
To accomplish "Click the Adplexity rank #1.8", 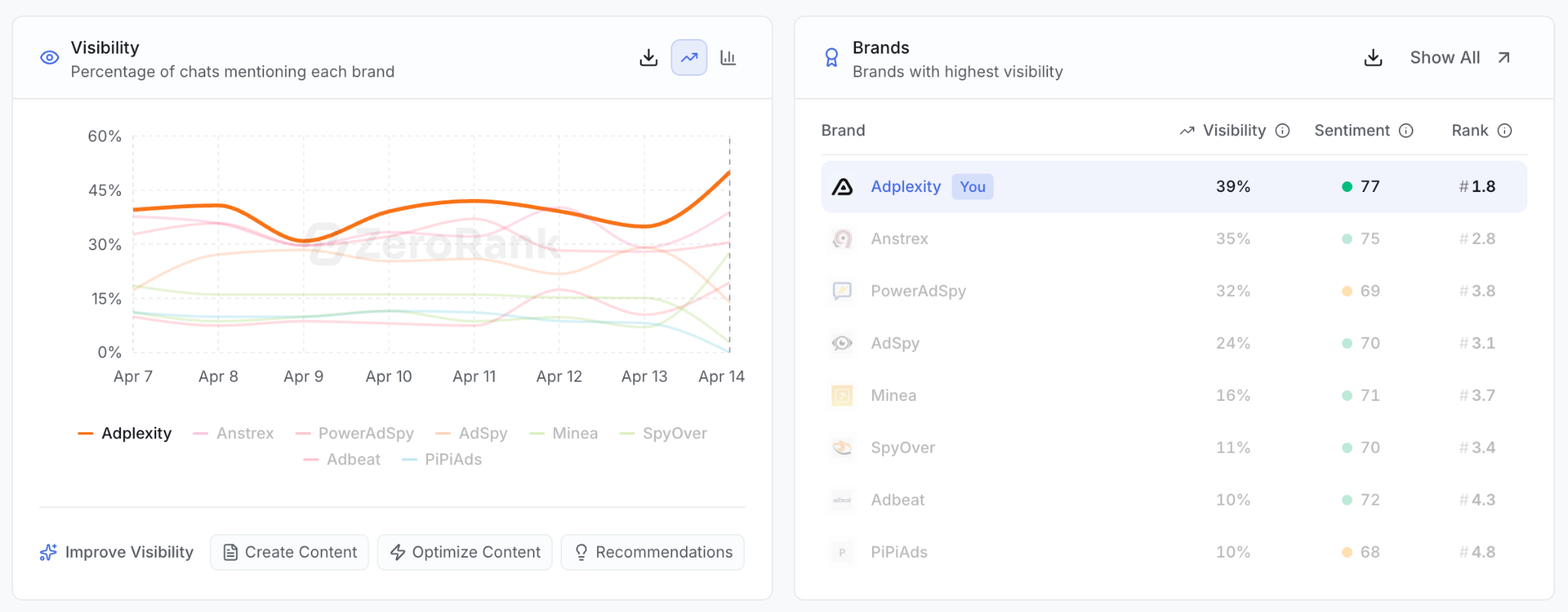I will pos(1477,187).
